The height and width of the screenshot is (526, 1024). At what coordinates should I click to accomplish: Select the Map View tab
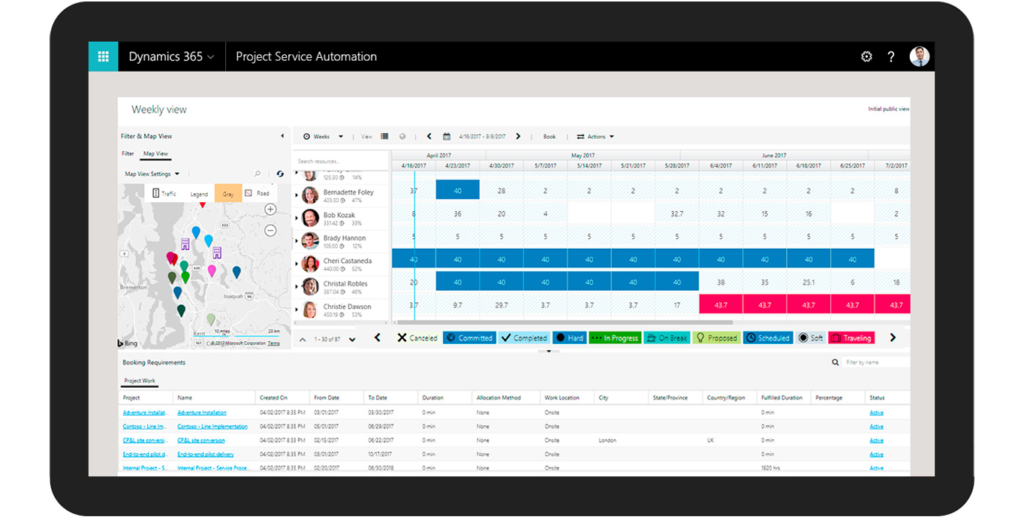tap(155, 154)
